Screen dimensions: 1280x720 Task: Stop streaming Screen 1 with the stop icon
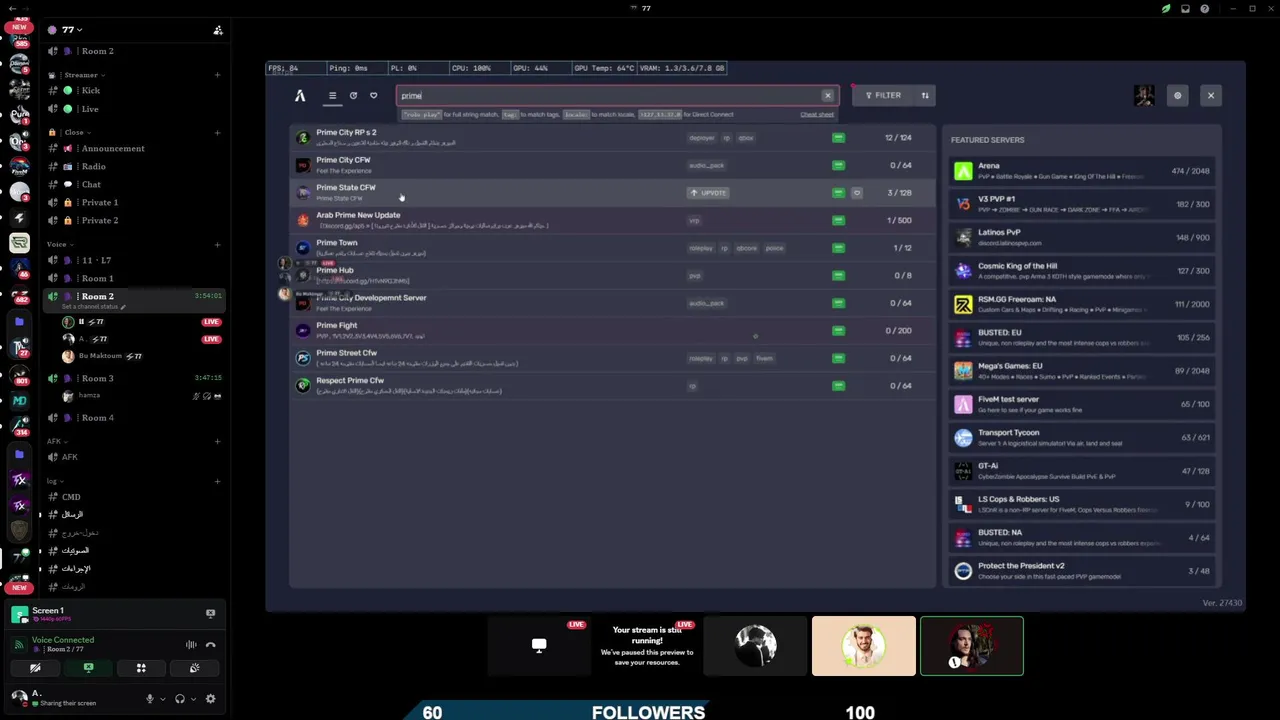coord(210,614)
